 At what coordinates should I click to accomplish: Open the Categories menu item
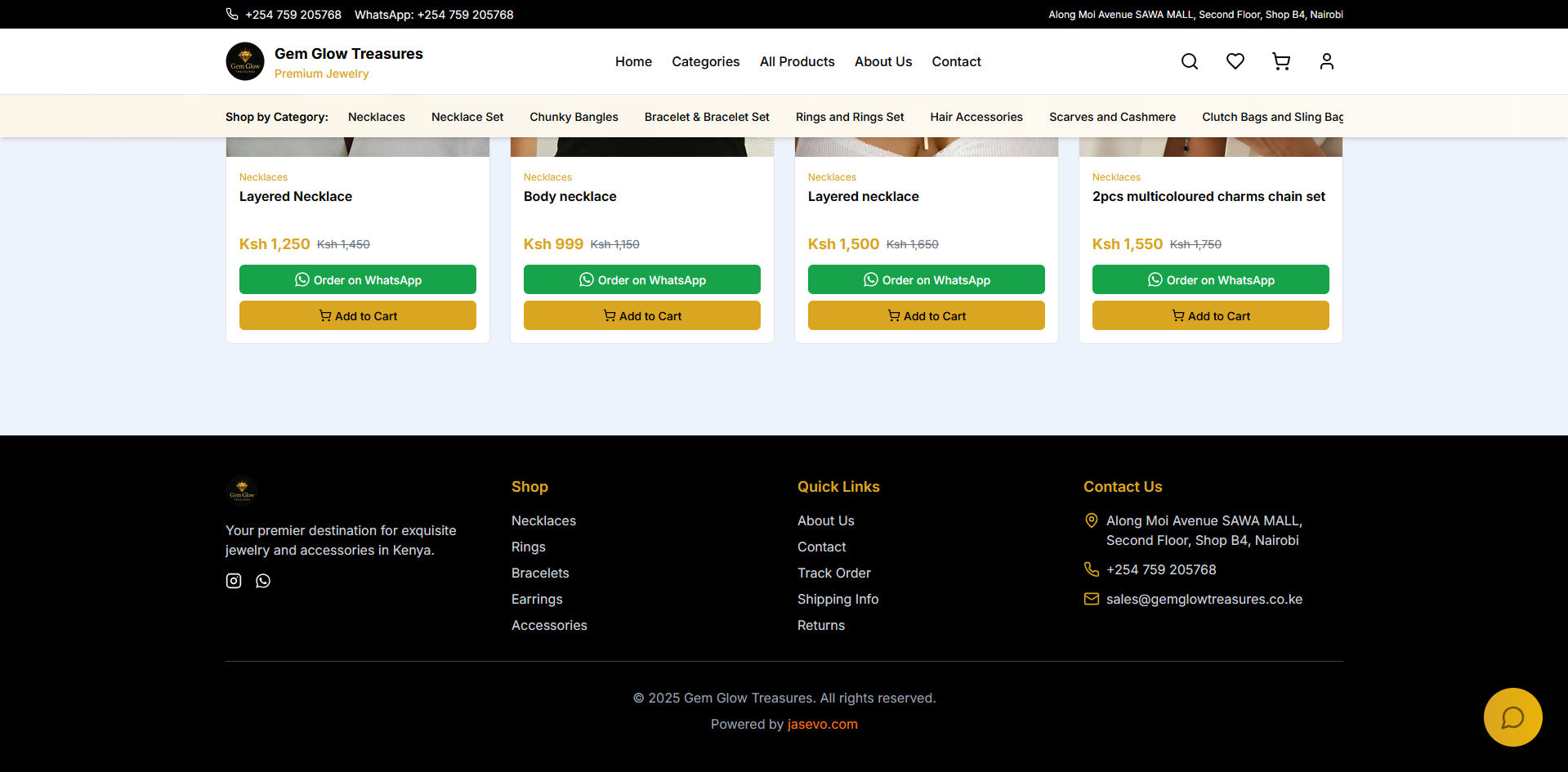point(706,61)
